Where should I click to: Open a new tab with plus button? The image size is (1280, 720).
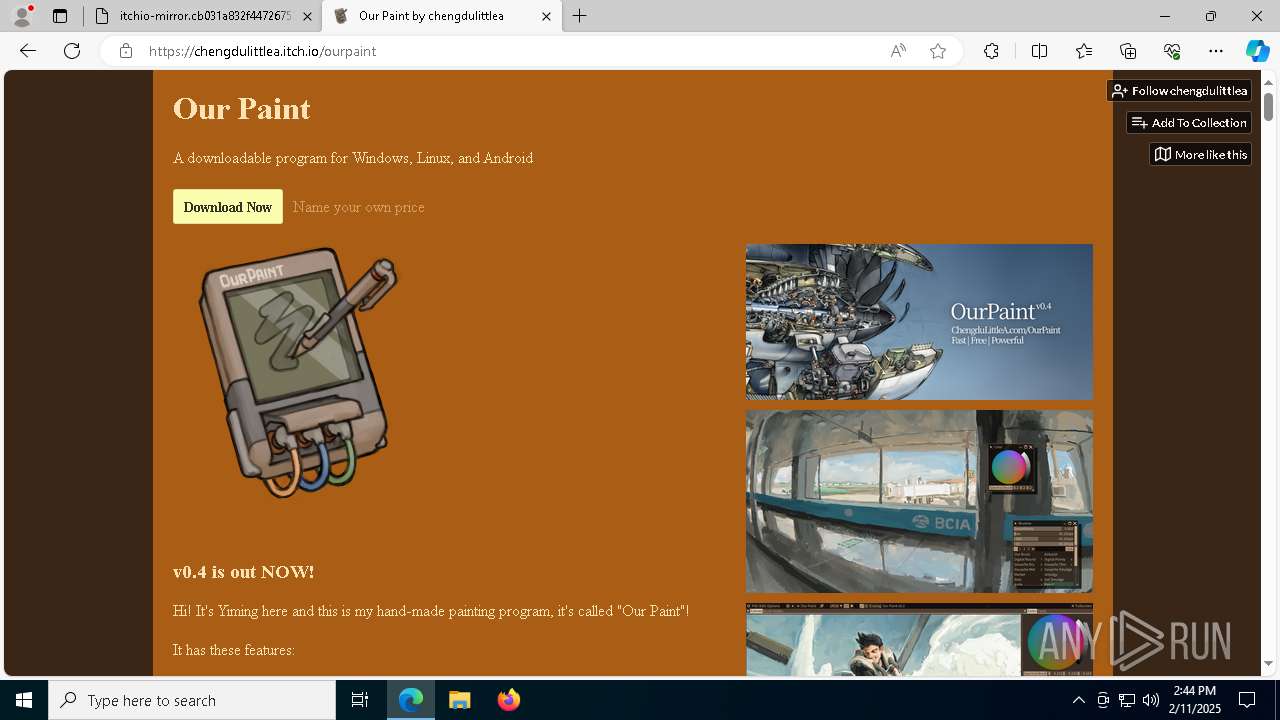[580, 16]
